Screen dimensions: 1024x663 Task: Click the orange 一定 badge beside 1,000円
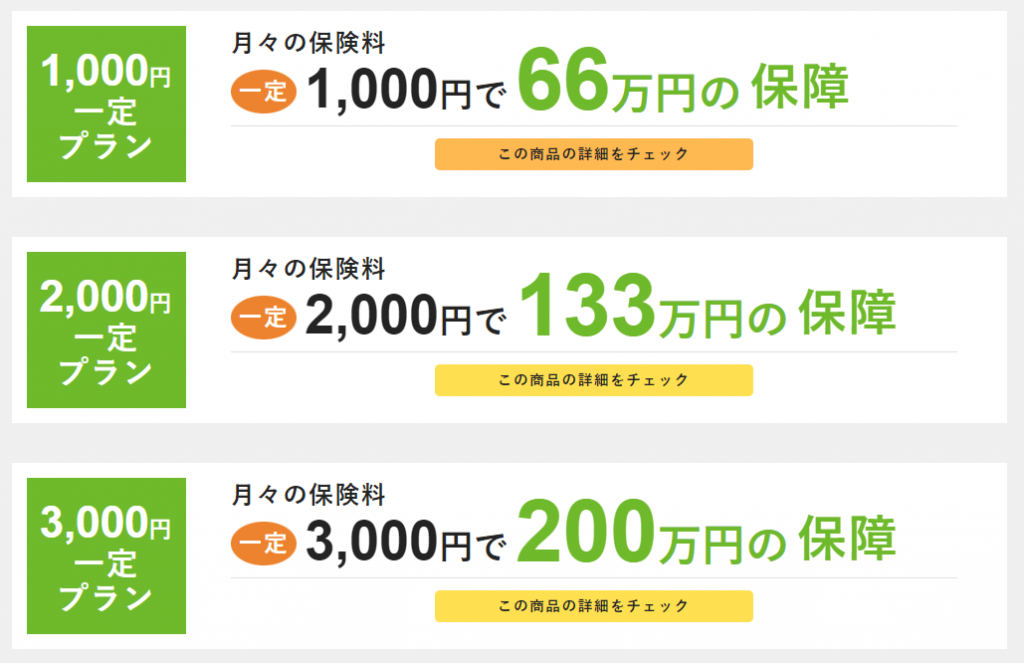(264, 92)
